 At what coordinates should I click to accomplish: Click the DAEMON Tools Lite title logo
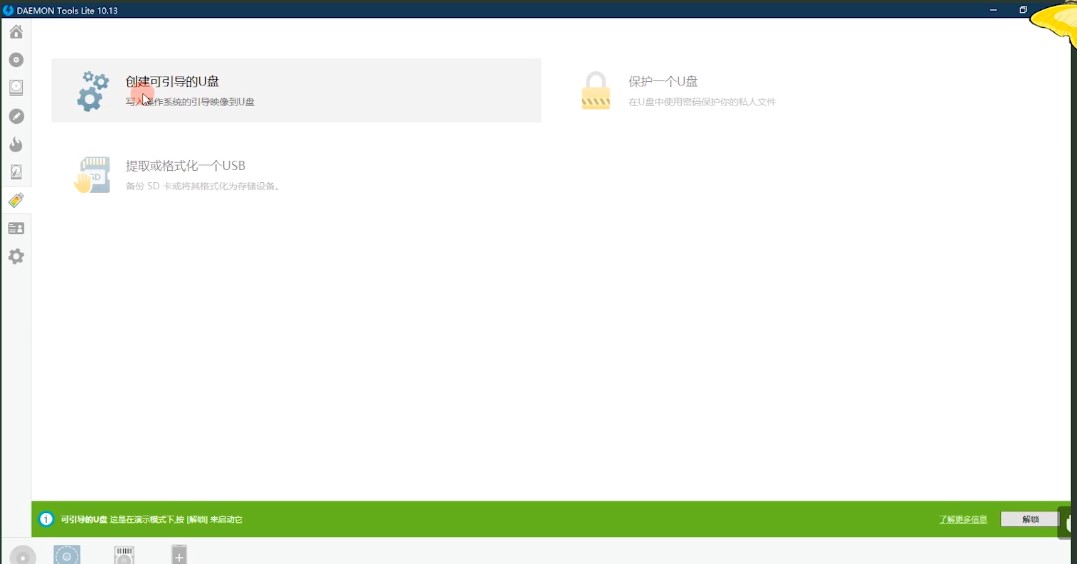coord(8,10)
